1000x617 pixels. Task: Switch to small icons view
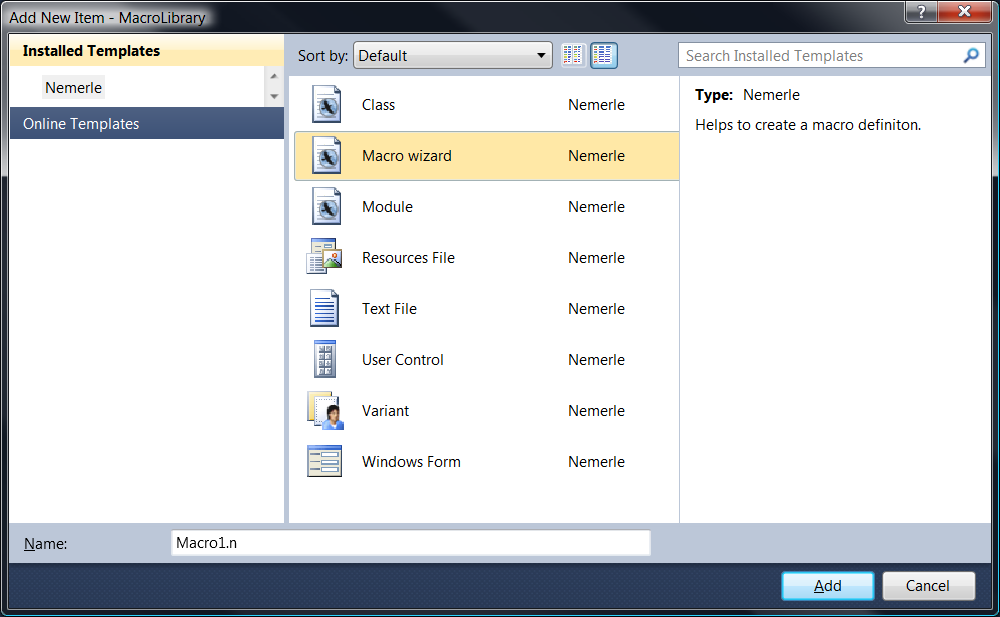(573, 56)
